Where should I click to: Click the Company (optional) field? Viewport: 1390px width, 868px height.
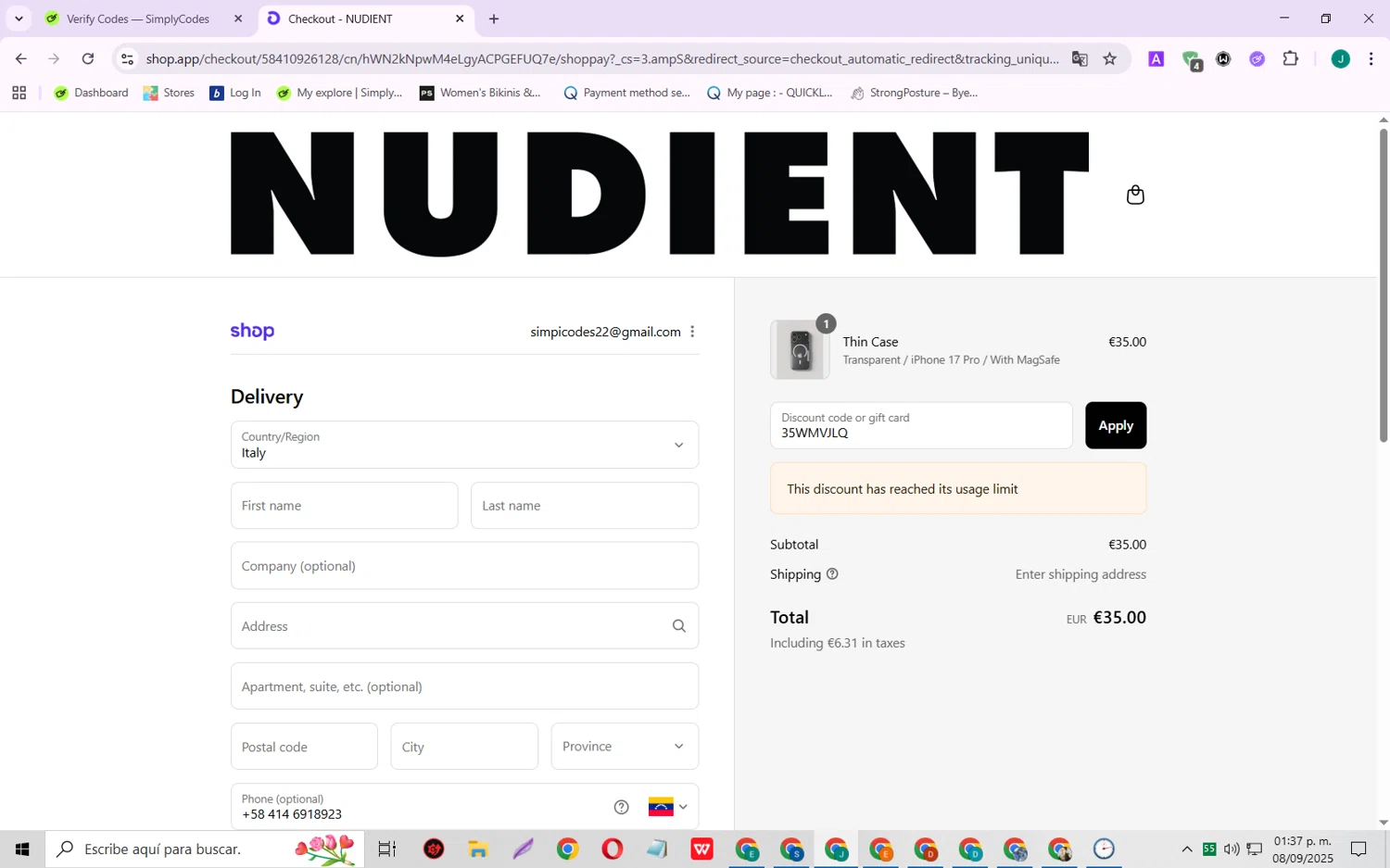(464, 566)
